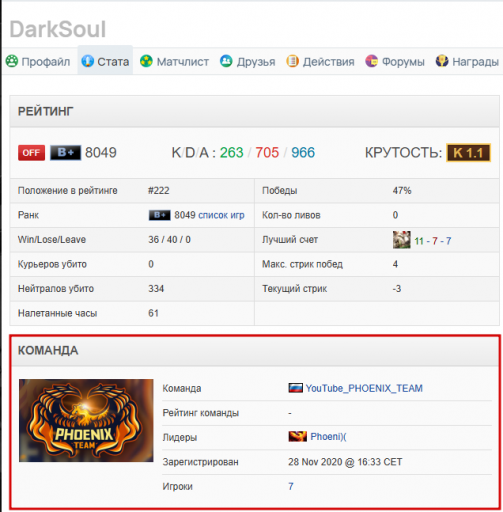Screen dimensions: 503x512
Task: Click the 47% Победы value
Action: pyautogui.click(x=402, y=191)
